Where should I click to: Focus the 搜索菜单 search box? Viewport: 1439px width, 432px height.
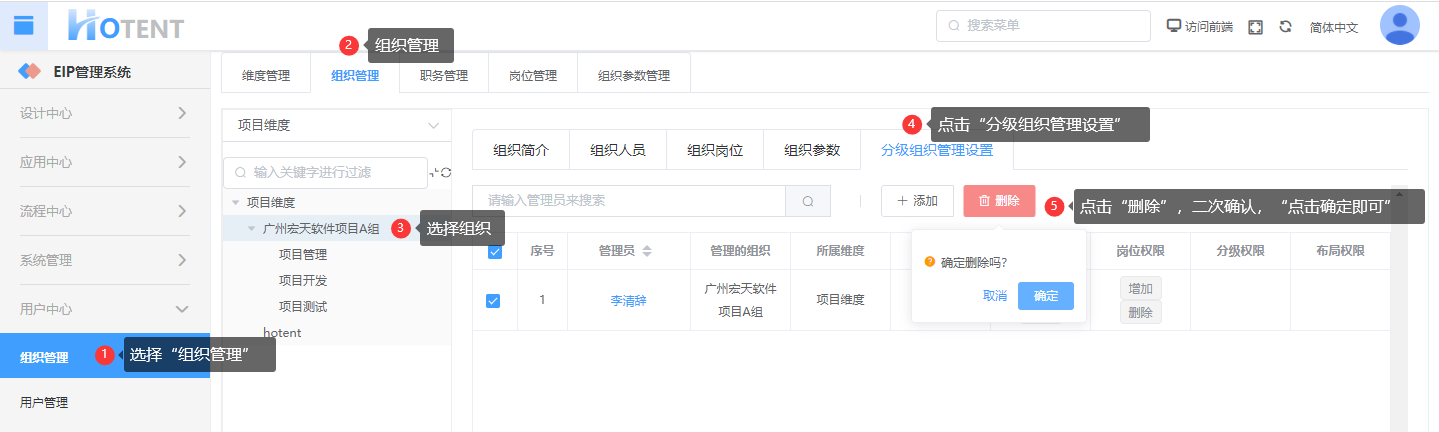pyautogui.click(x=1043, y=25)
